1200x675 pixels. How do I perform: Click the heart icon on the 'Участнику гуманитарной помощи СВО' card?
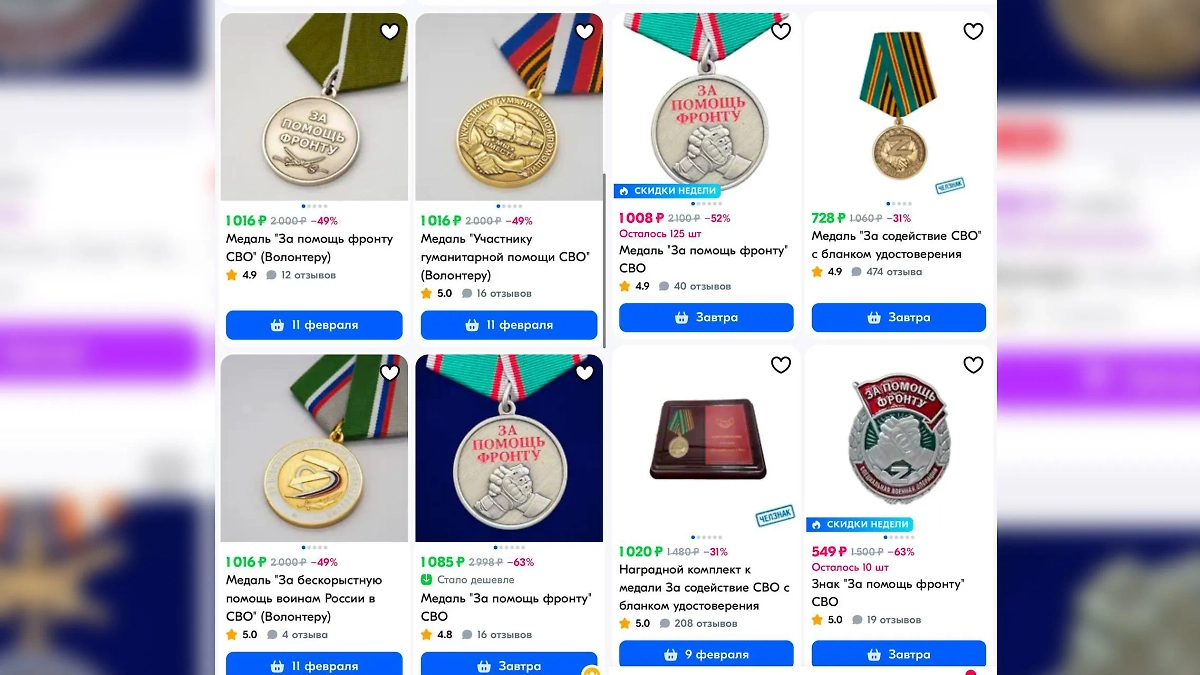point(584,31)
